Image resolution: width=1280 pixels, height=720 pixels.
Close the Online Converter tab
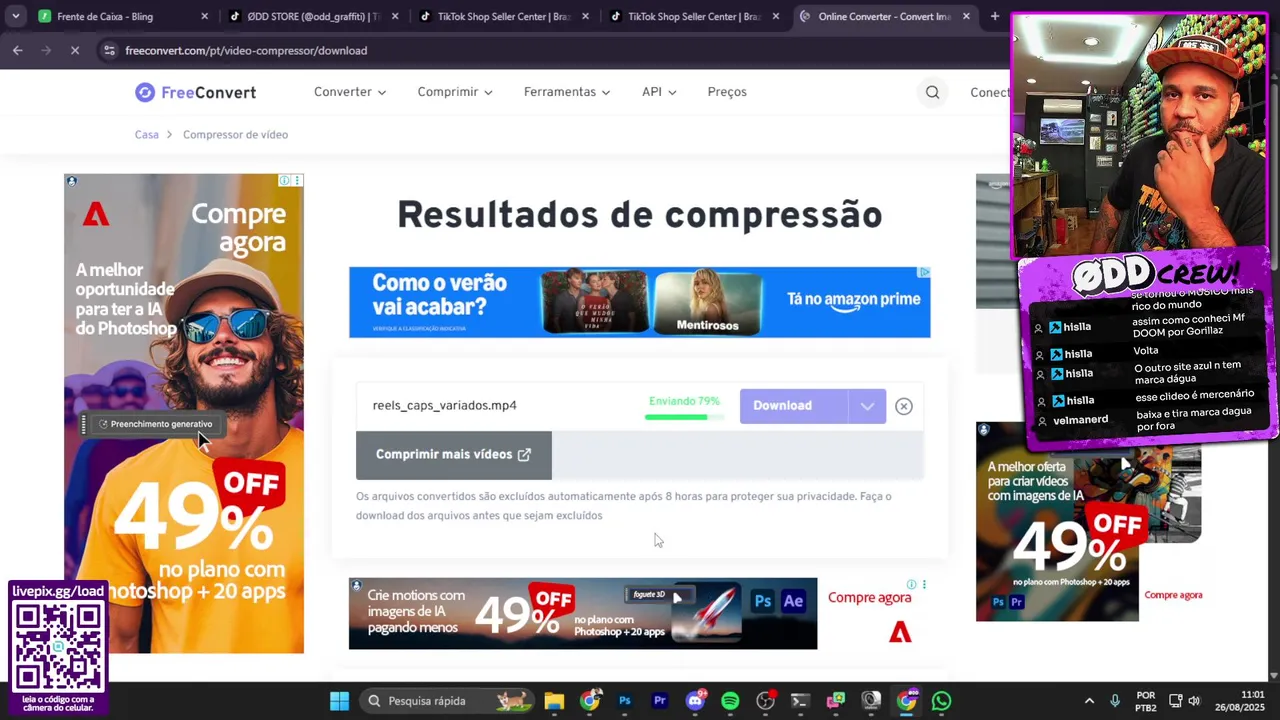tap(966, 16)
